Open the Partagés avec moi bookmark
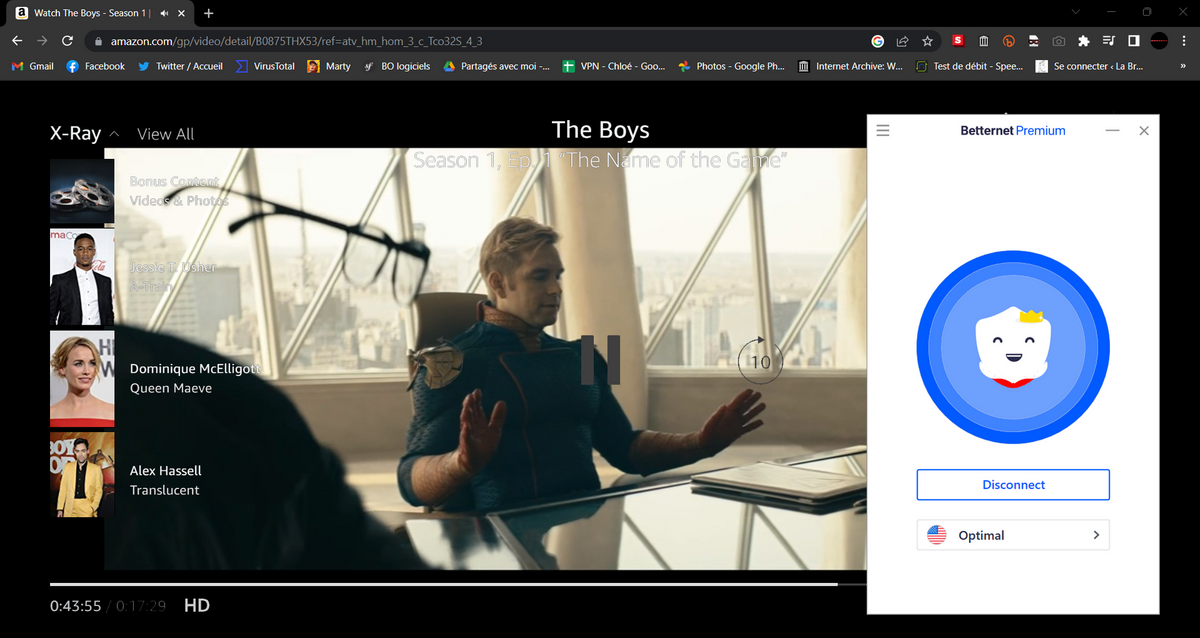 pyautogui.click(x=497, y=66)
